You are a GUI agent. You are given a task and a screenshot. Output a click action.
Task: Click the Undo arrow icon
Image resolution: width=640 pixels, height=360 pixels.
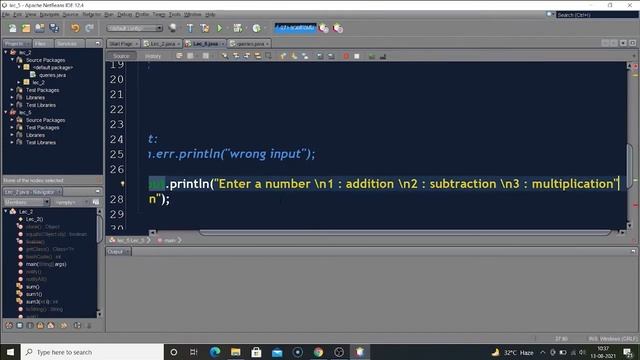pos(75,28)
